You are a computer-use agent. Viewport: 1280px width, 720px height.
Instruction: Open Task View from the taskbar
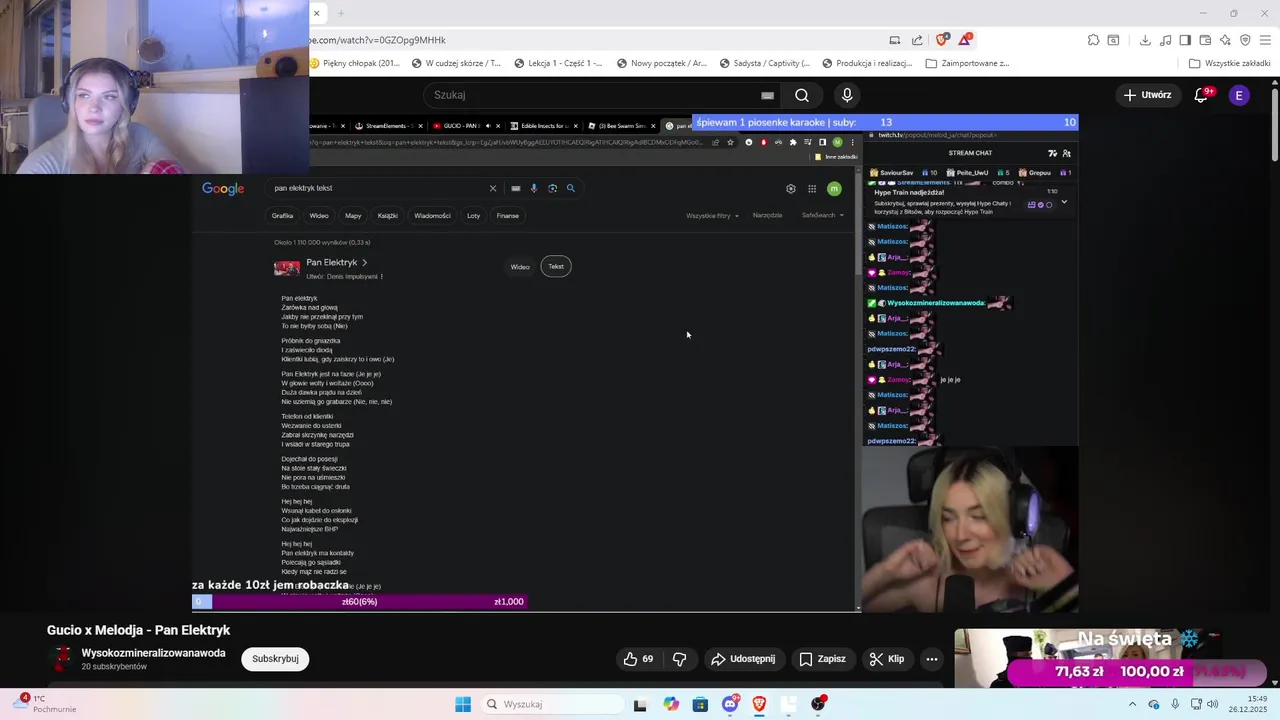coord(640,704)
